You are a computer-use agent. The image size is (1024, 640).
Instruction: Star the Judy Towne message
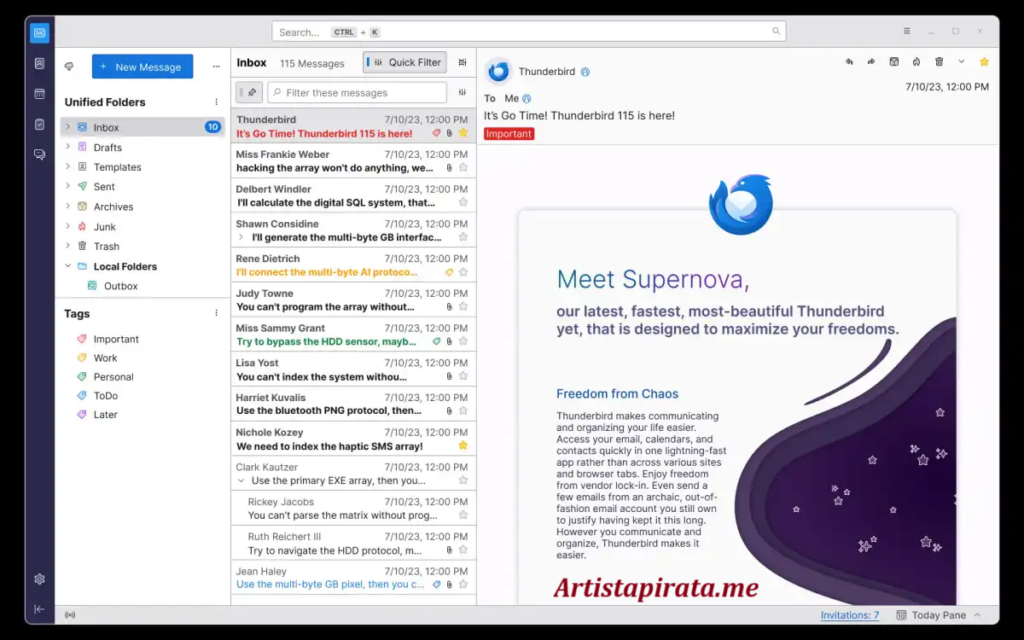[x=463, y=306]
